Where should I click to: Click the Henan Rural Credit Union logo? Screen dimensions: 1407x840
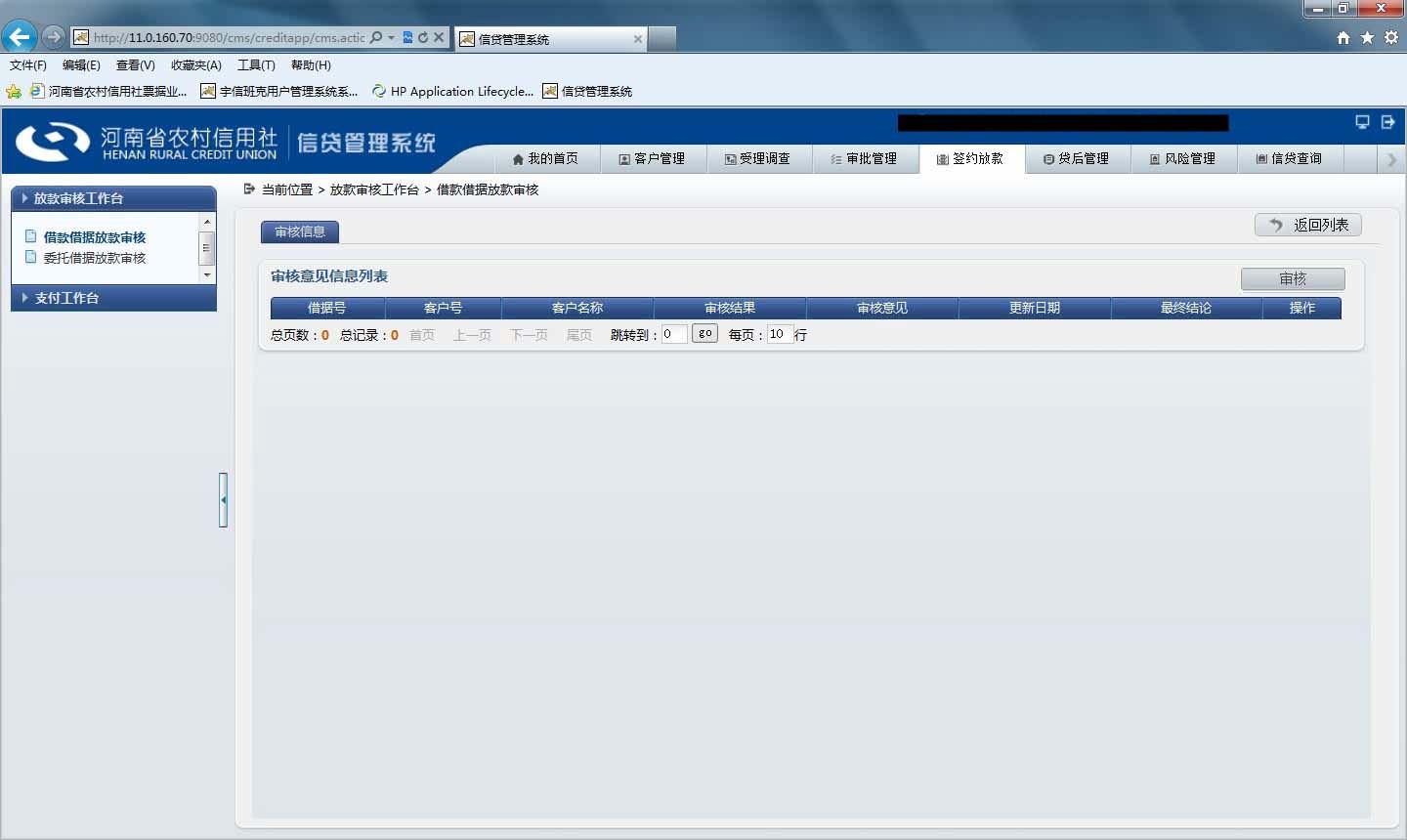(147, 142)
